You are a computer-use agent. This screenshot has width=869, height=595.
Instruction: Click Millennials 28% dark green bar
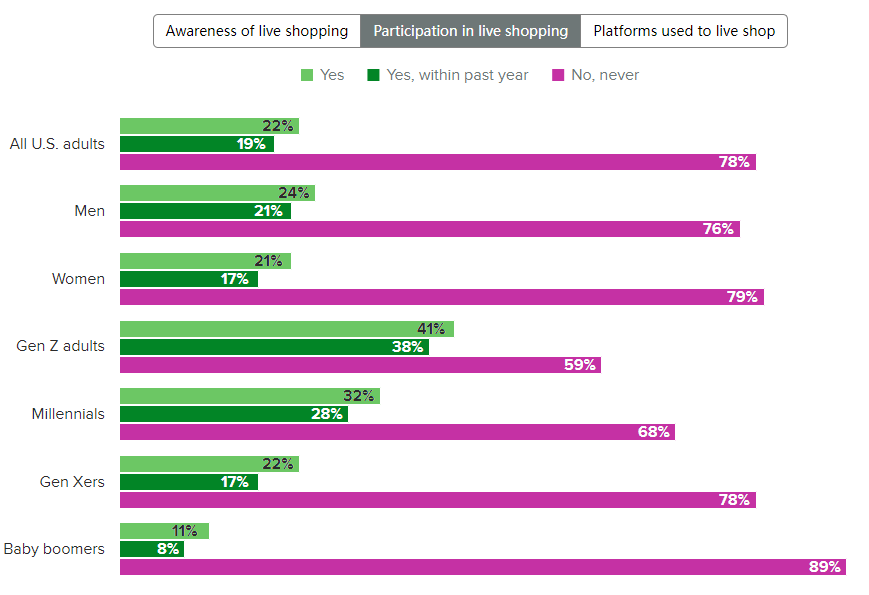[x=233, y=414]
